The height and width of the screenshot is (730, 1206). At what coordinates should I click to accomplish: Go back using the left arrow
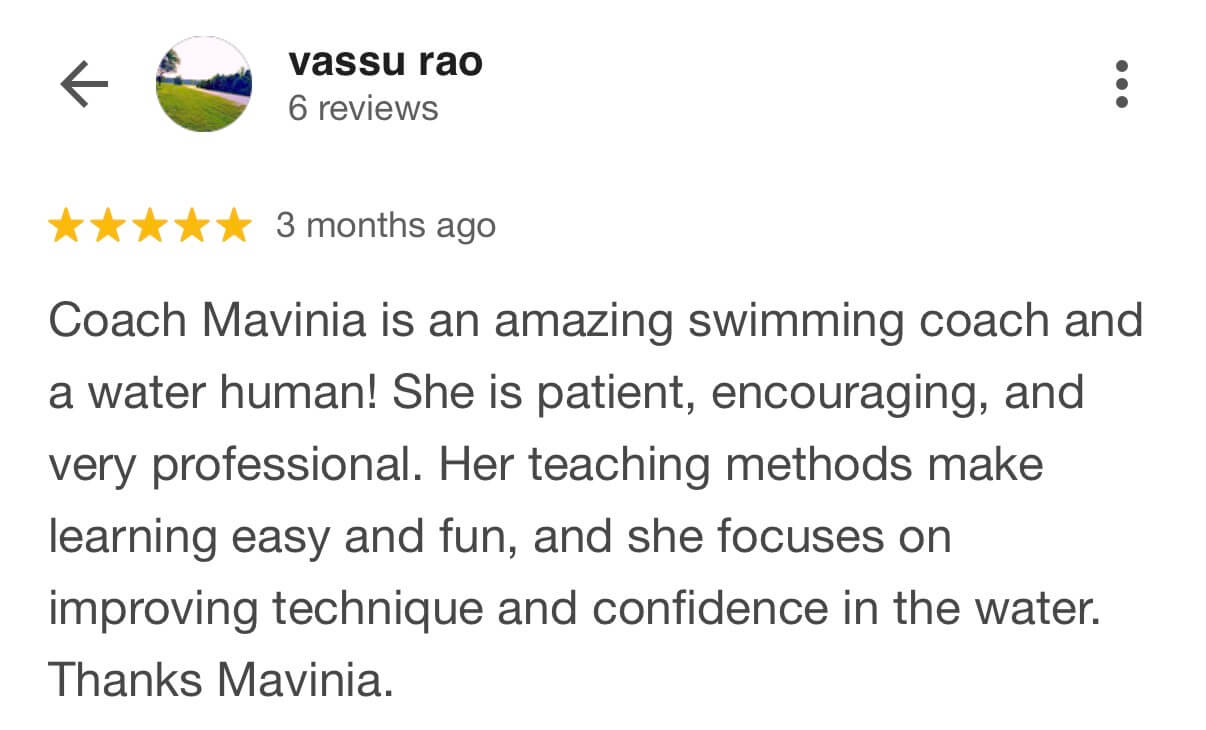coord(83,85)
